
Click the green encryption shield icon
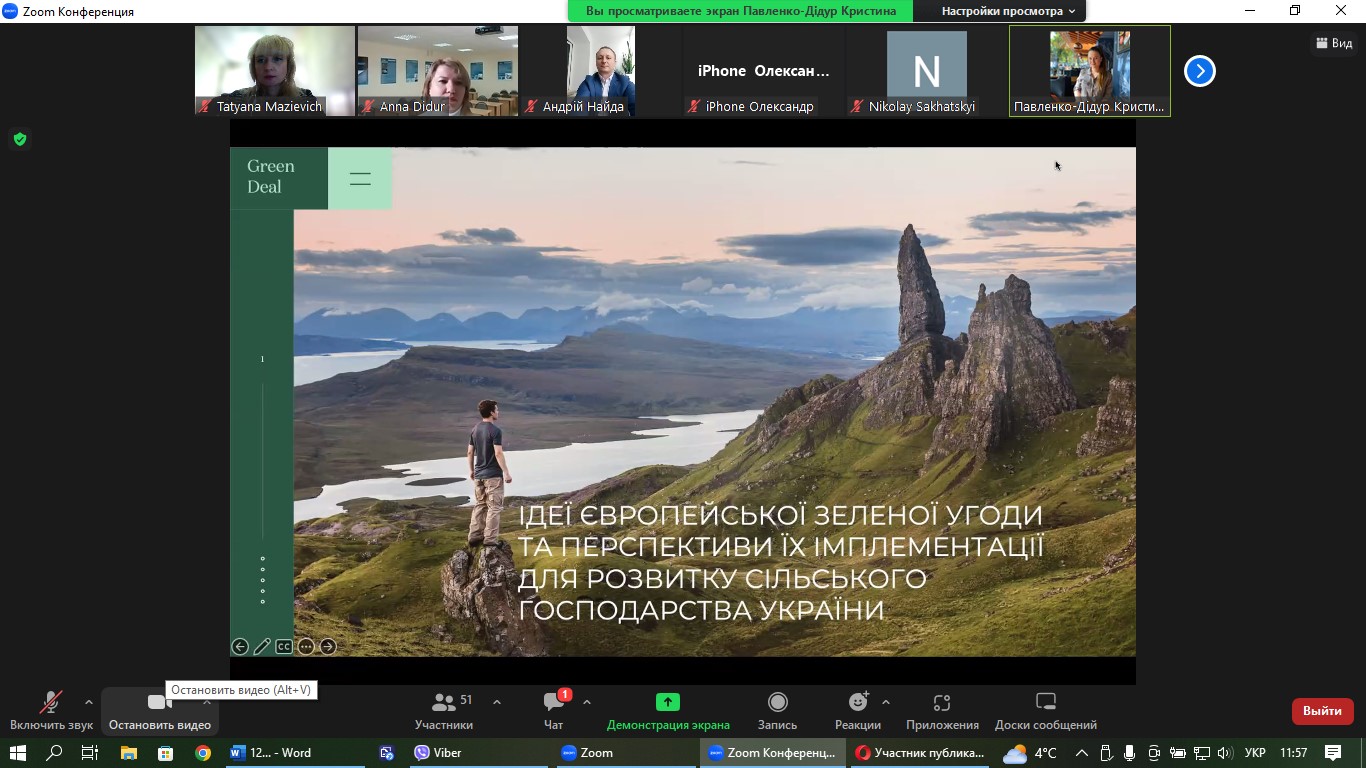(x=19, y=139)
